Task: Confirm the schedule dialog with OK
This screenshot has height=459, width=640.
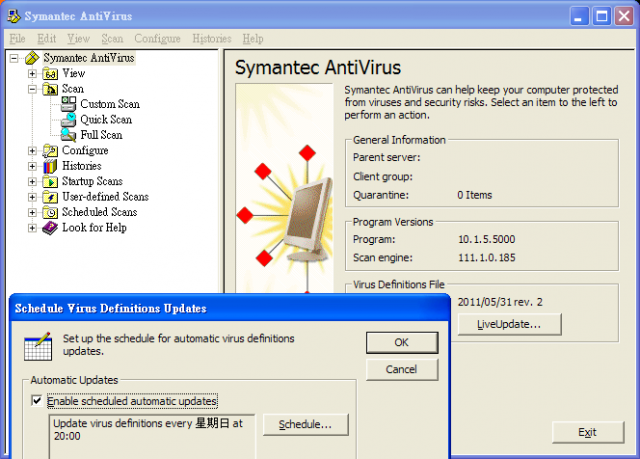Action: point(402,342)
